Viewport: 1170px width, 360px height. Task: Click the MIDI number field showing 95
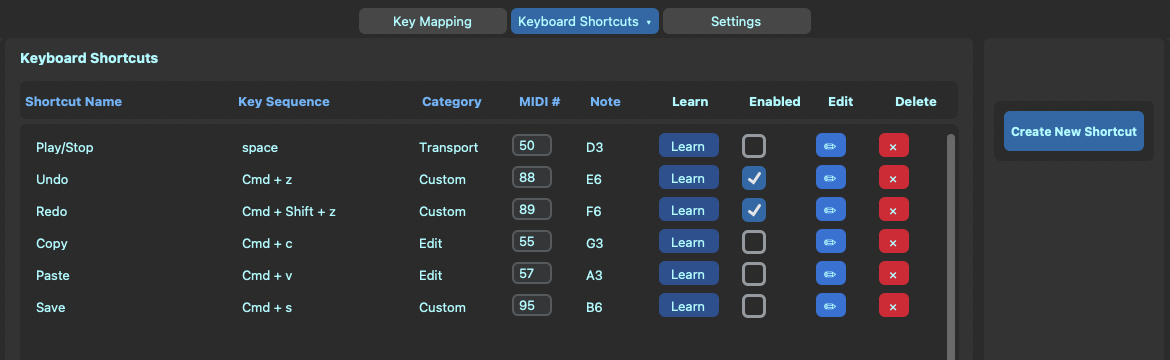[x=531, y=305]
